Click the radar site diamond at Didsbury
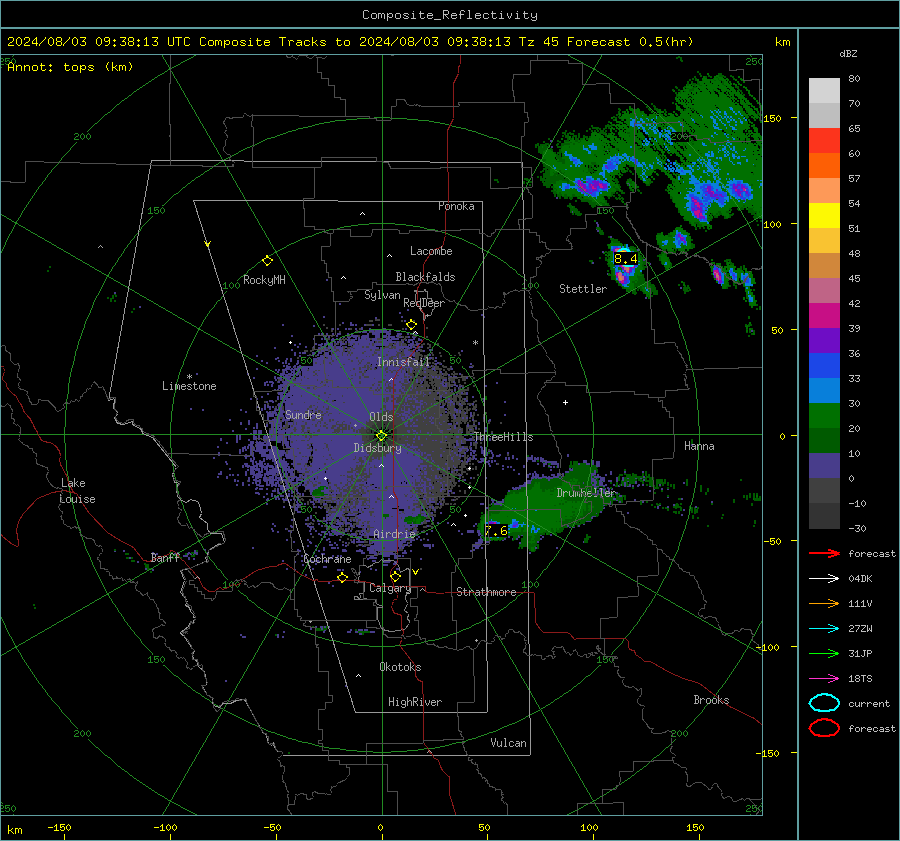 tap(382, 436)
